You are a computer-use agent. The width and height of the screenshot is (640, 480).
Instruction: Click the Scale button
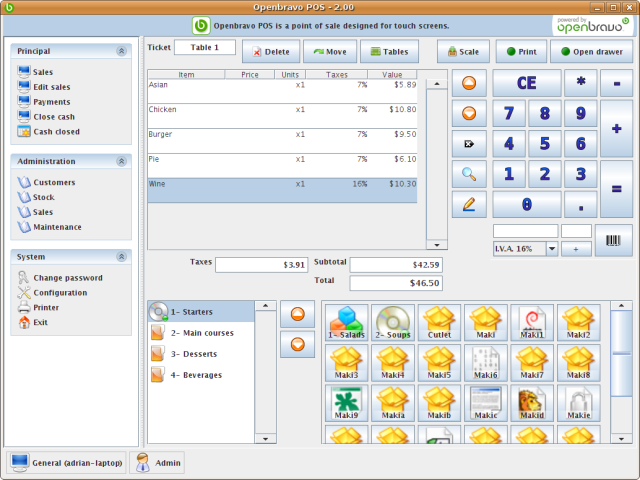click(463, 51)
